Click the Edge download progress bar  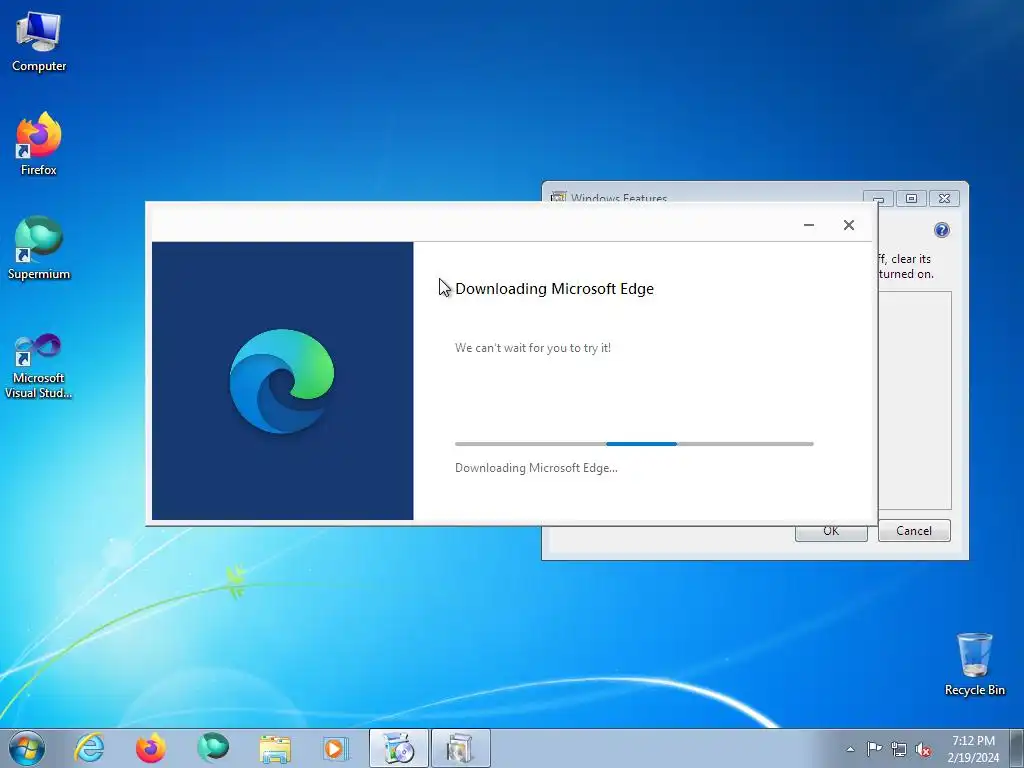coord(634,444)
